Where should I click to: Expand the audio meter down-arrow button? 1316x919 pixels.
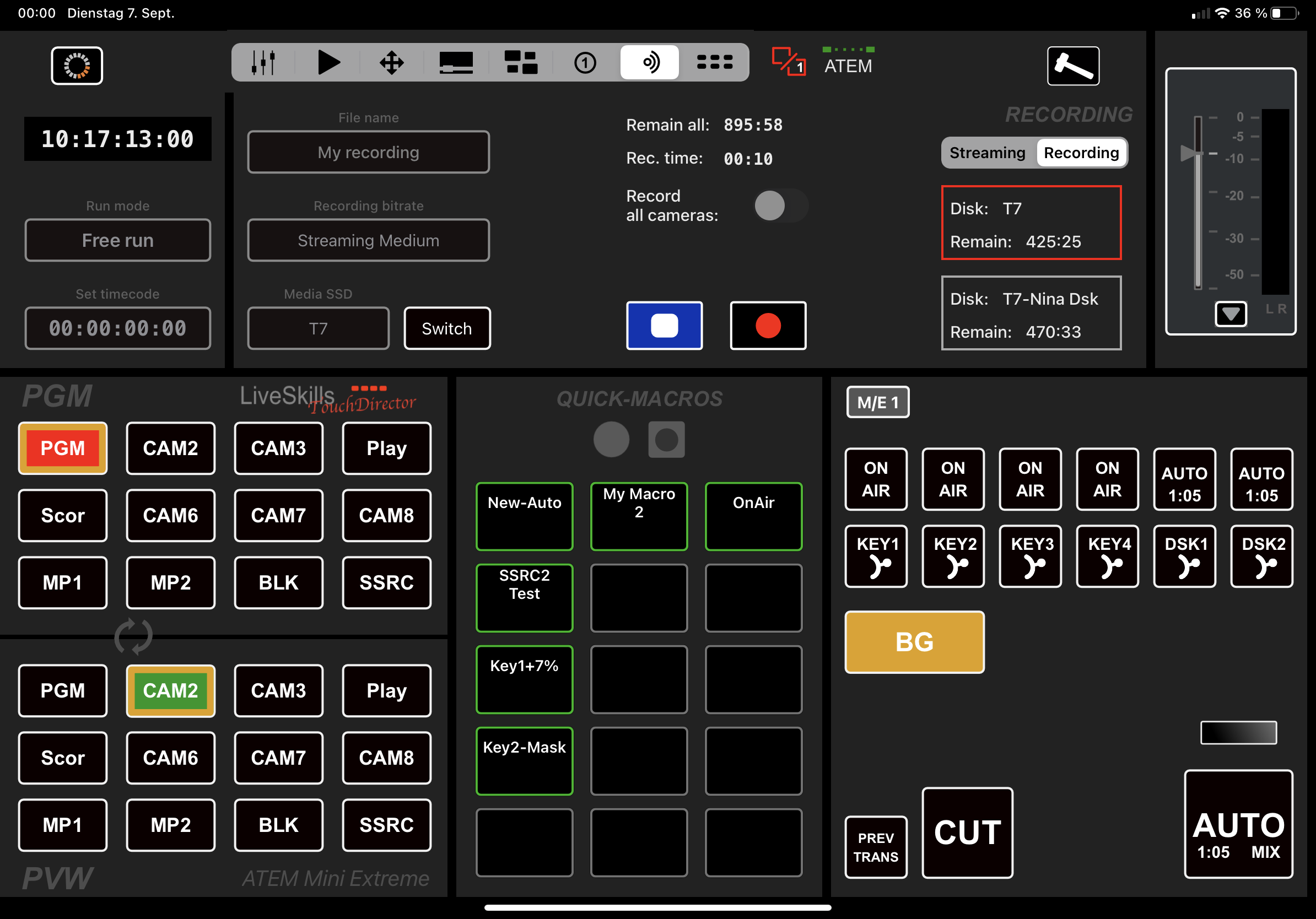[x=1231, y=314]
